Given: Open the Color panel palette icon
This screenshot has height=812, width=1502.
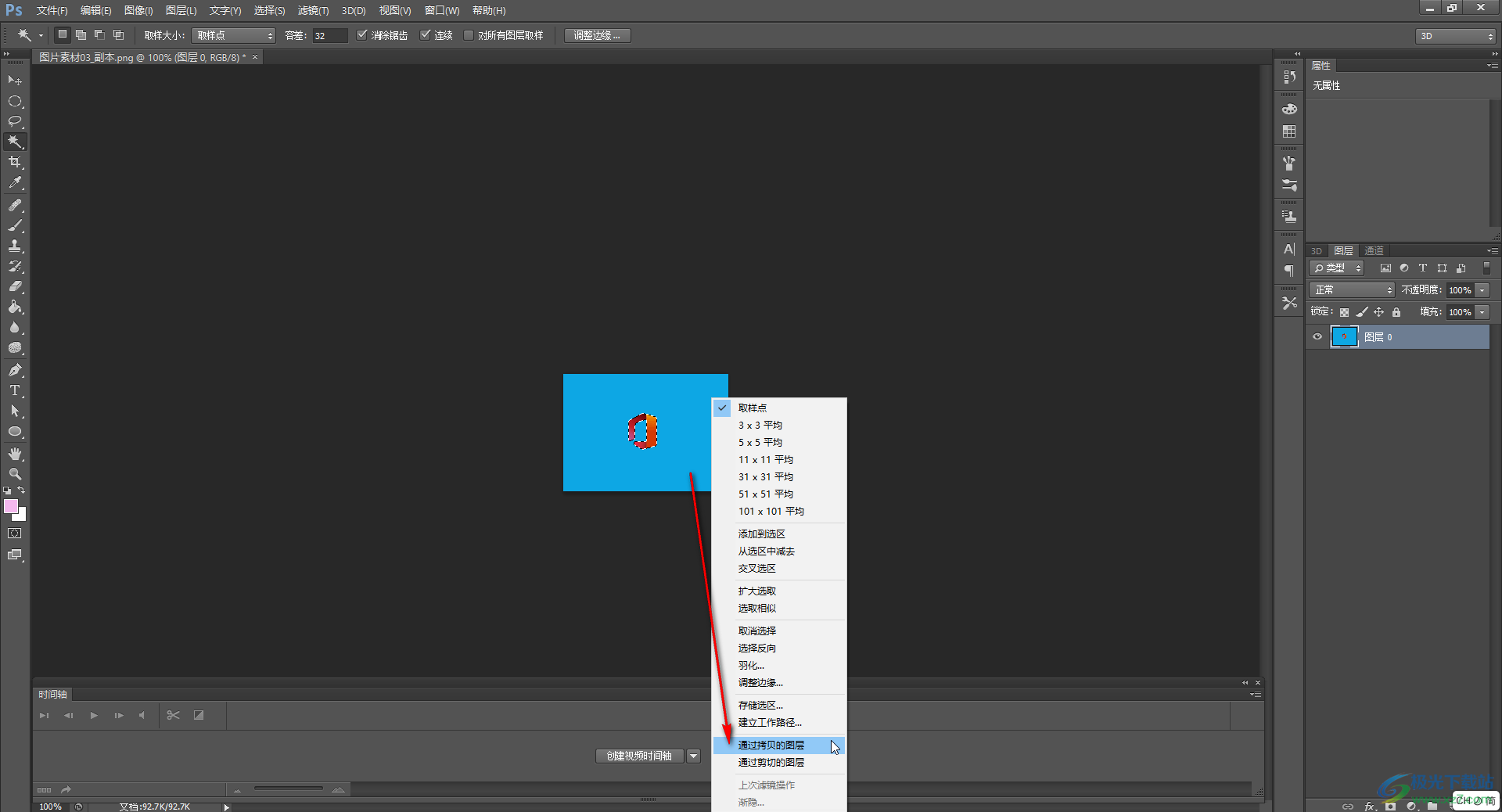Looking at the screenshot, I should (x=1289, y=109).
